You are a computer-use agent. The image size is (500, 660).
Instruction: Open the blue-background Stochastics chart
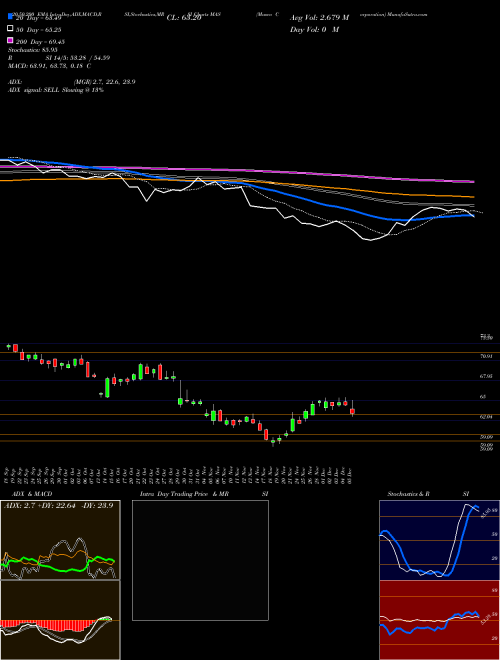coord(439,540)
